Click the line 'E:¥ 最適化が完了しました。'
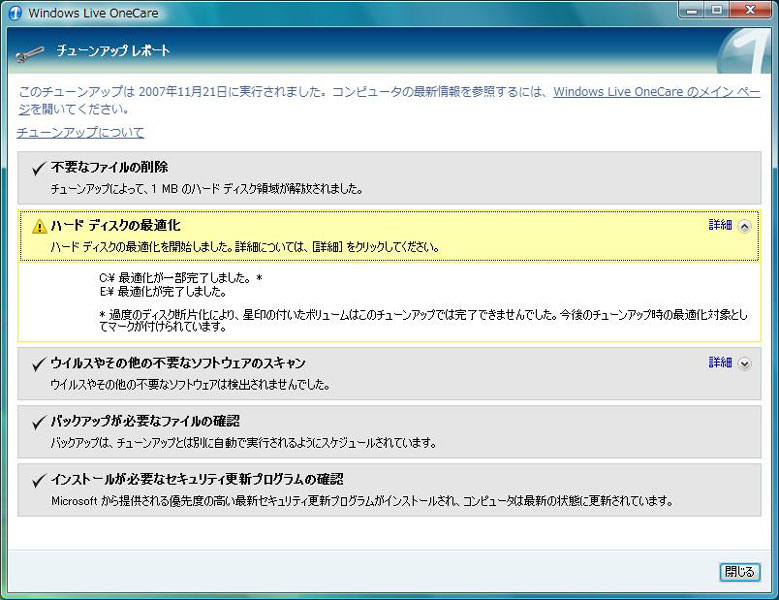 (163, 292)
